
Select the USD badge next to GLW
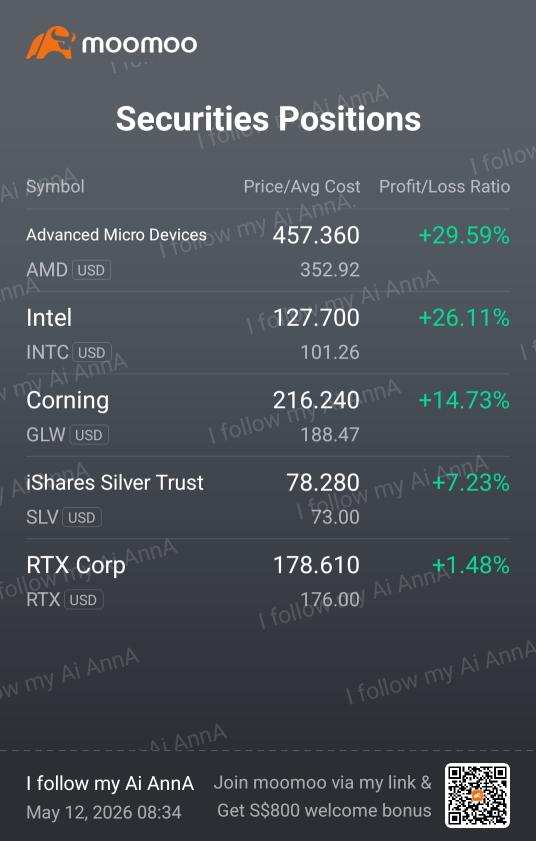click(x=89, y=434)
